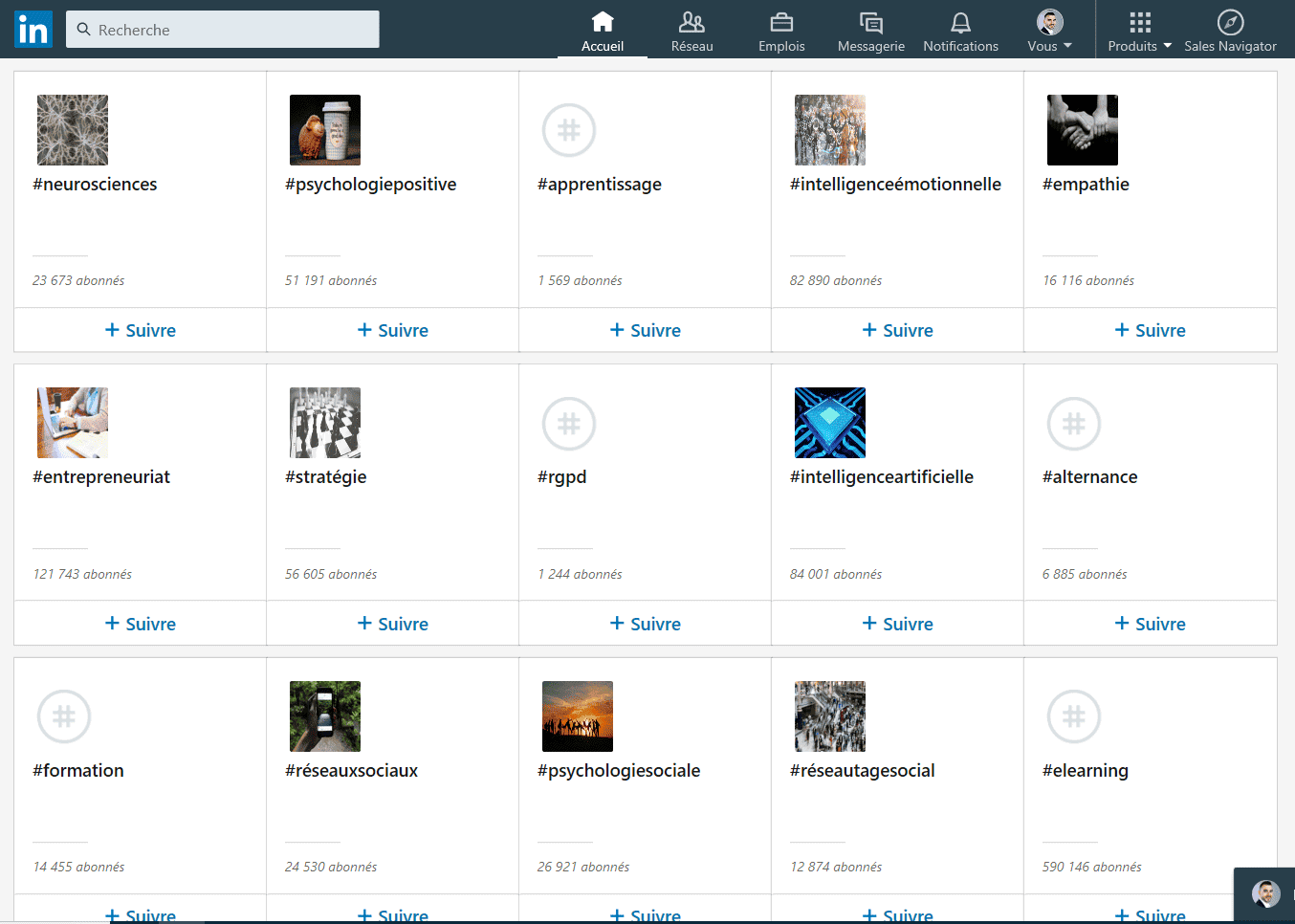1295x924 pixels.
Task: Open the #empathie hashtag title
Action: click(x=1086, y=185)
